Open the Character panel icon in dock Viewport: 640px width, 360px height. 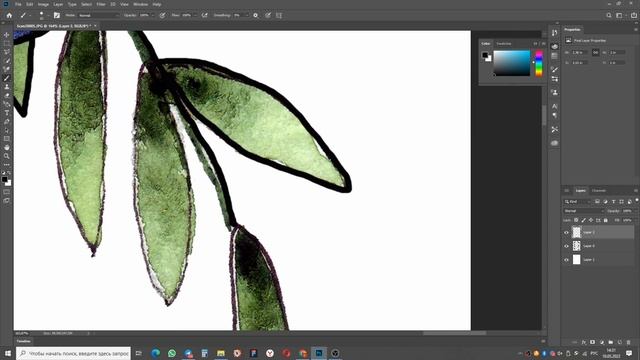[554, 106]
